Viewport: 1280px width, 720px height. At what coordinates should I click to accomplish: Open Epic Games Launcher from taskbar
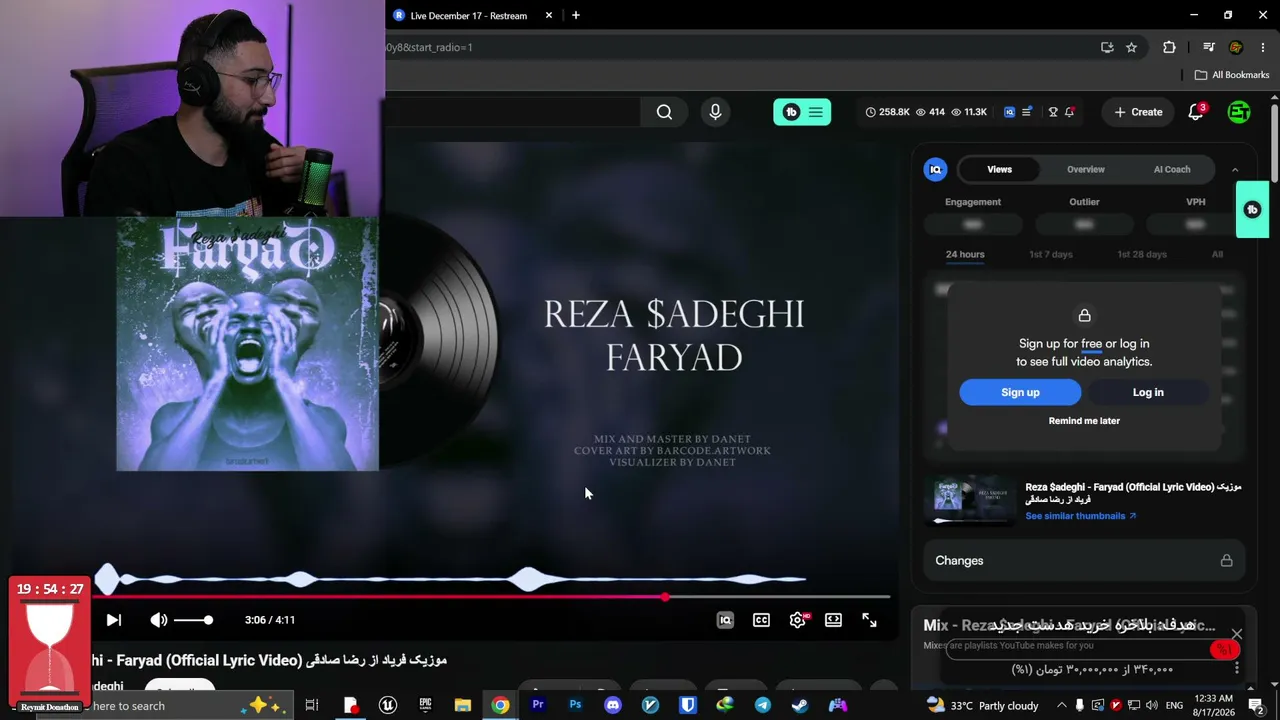point(425,706)
